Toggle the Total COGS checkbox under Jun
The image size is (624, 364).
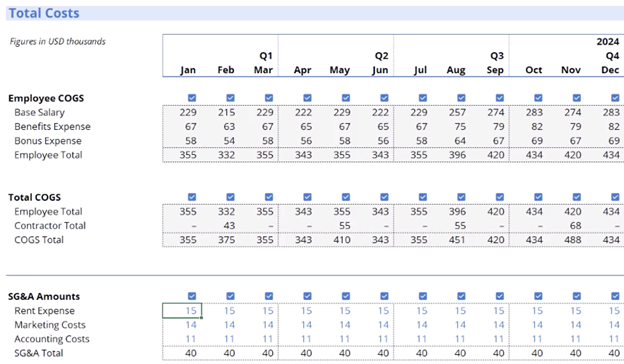[x=384, y=197]
